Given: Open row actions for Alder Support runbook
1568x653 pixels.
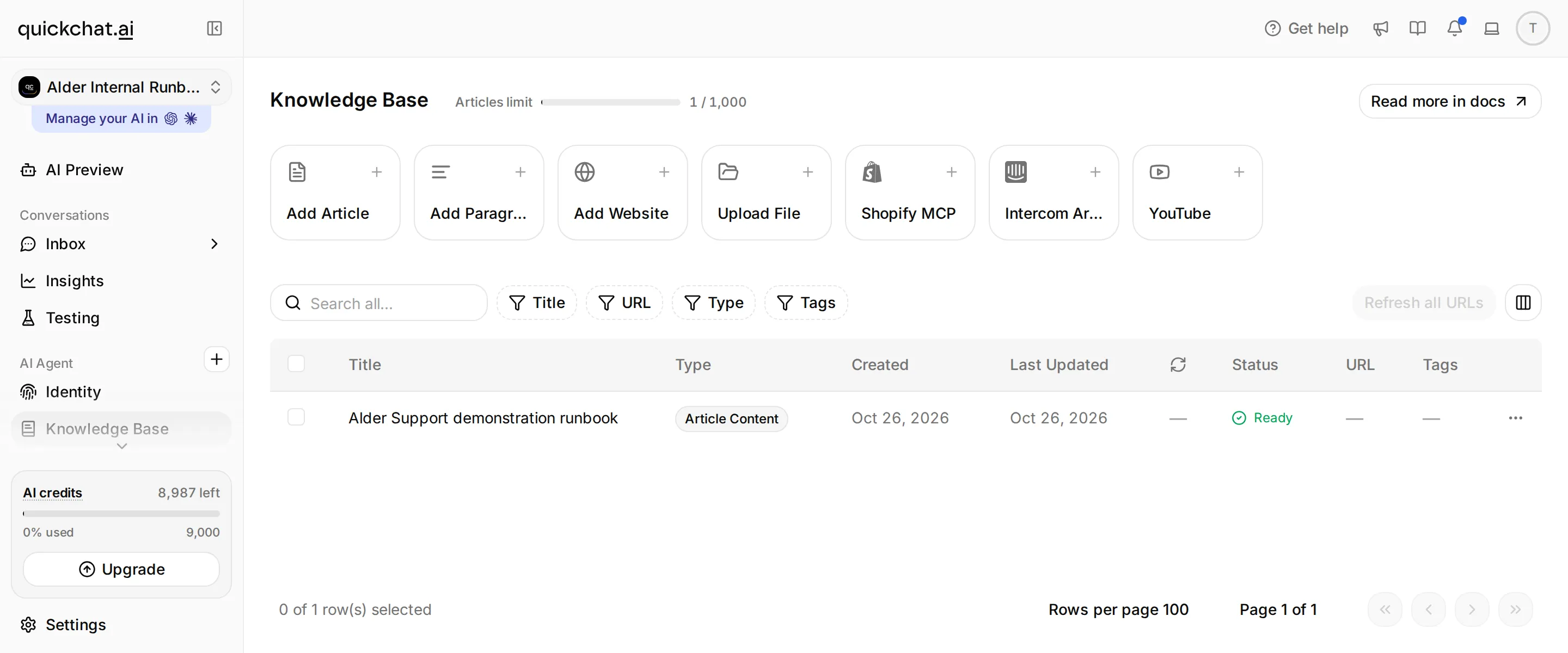Looking at the screenshot, I should tap(1515, 418).
